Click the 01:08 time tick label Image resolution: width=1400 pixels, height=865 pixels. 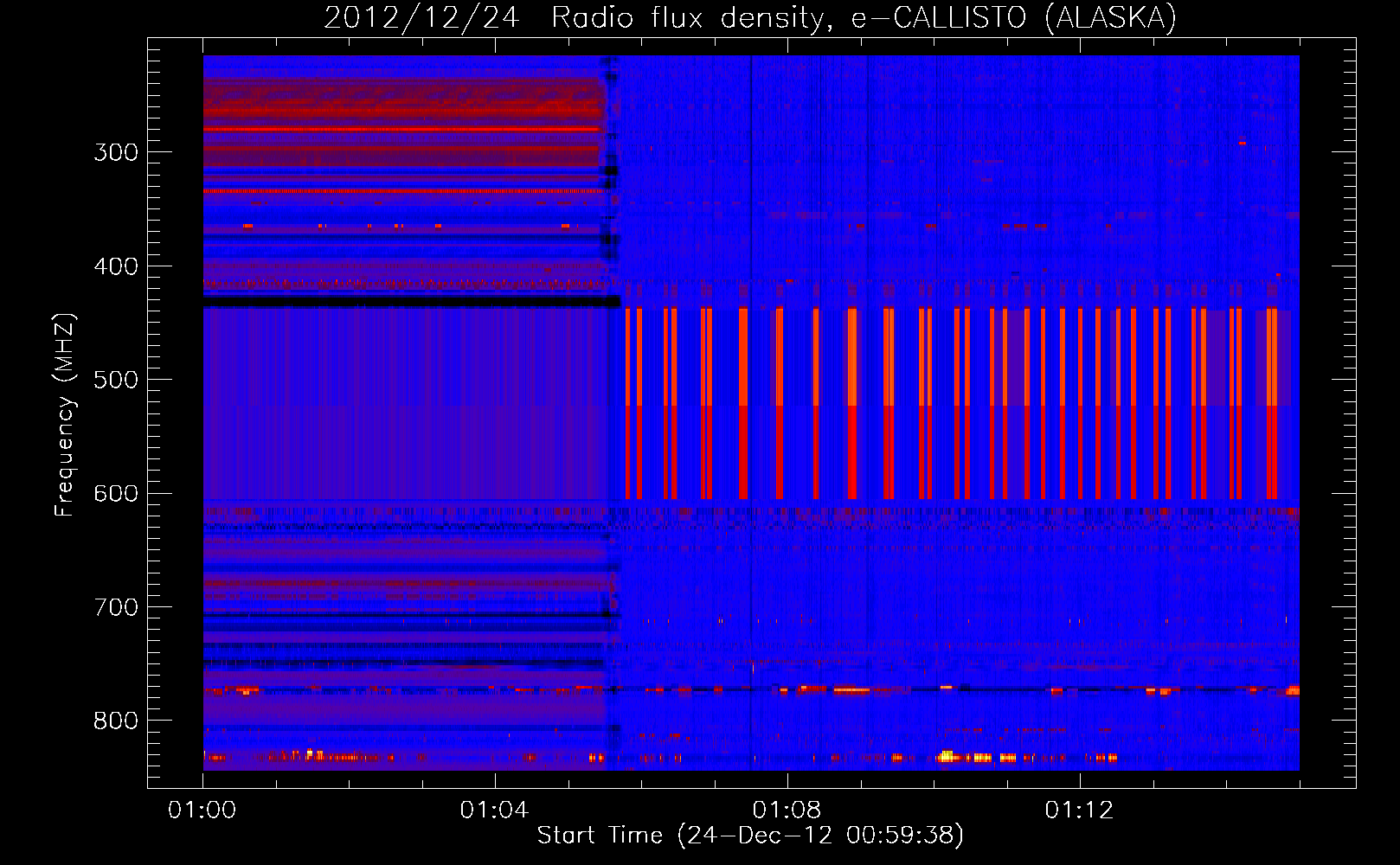pyautogui.click(x=787, y=811)
